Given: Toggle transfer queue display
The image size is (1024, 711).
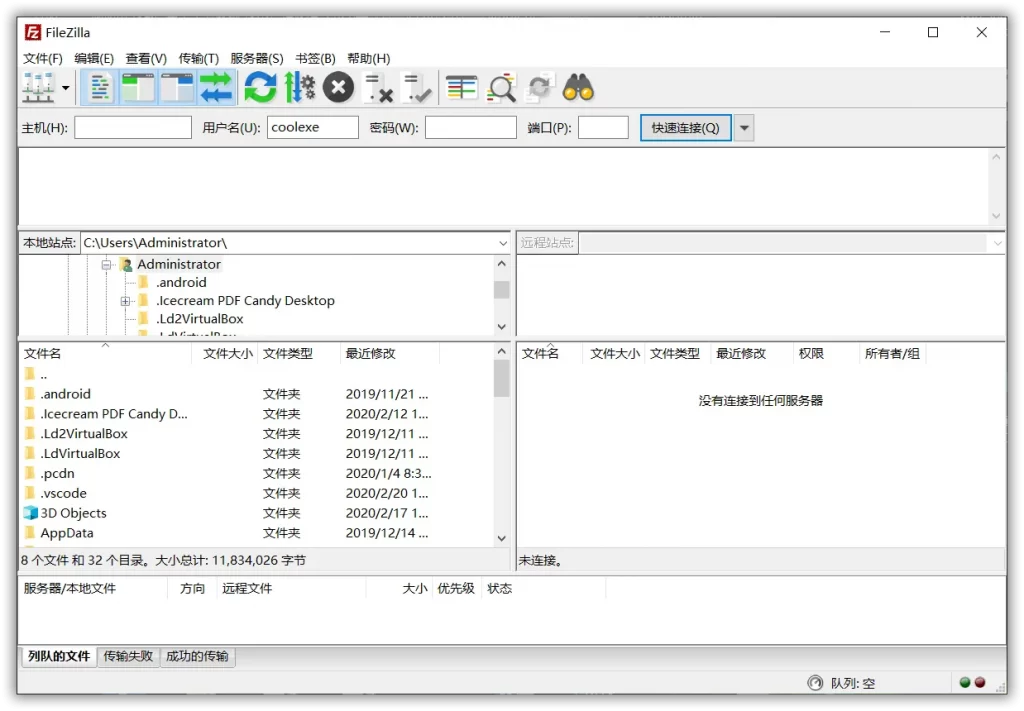Looking at the screenshot, I should (x=216, y=87).
